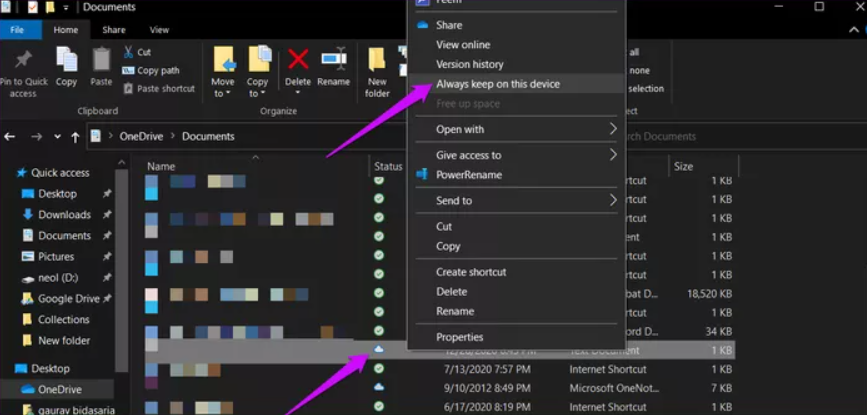Click Paste shortcut in the ribbon
This screenshot has width=867, height=415.
point(159,88)
